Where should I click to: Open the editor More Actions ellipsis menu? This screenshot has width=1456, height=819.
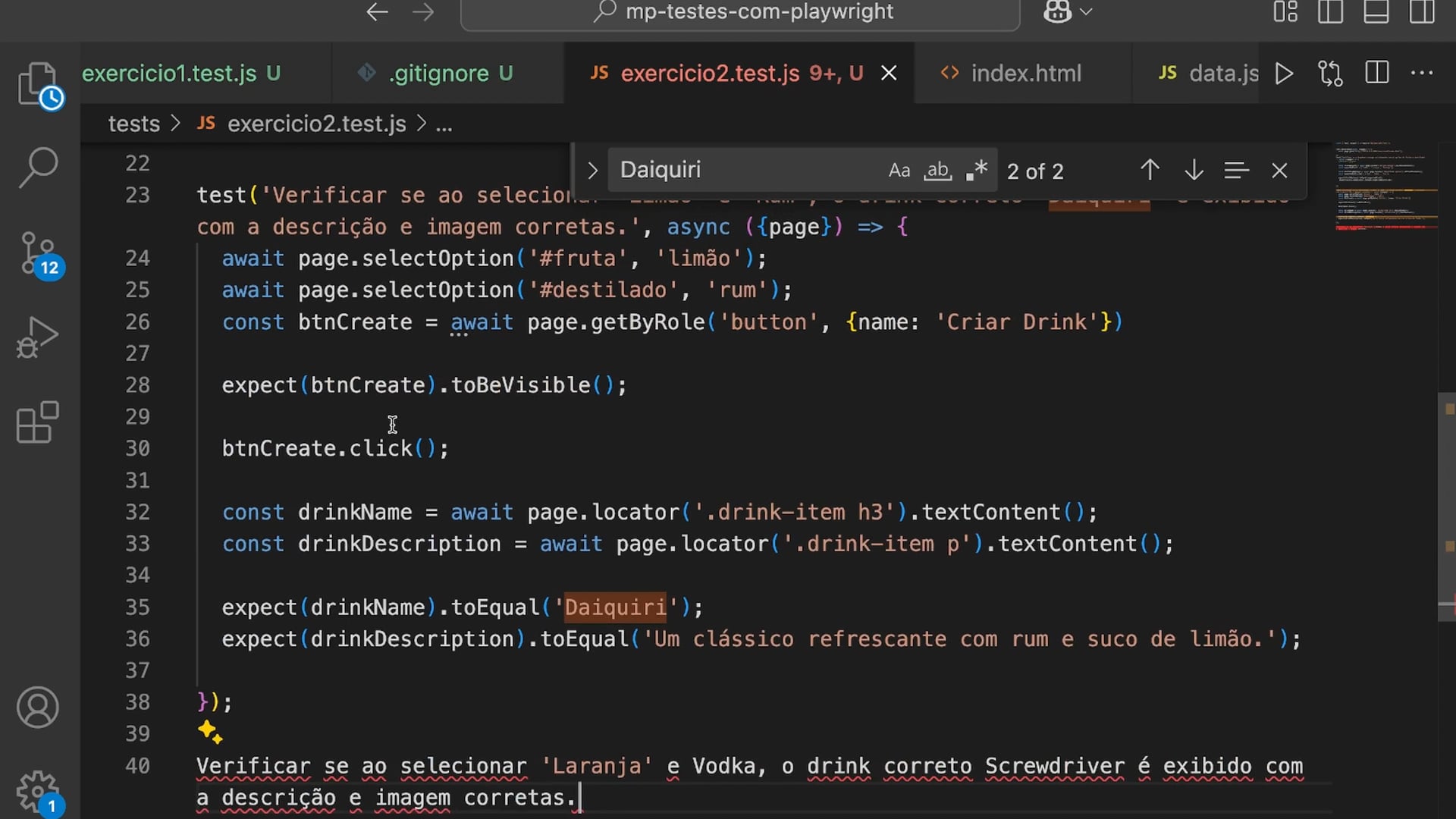(x=1421, y=74)
